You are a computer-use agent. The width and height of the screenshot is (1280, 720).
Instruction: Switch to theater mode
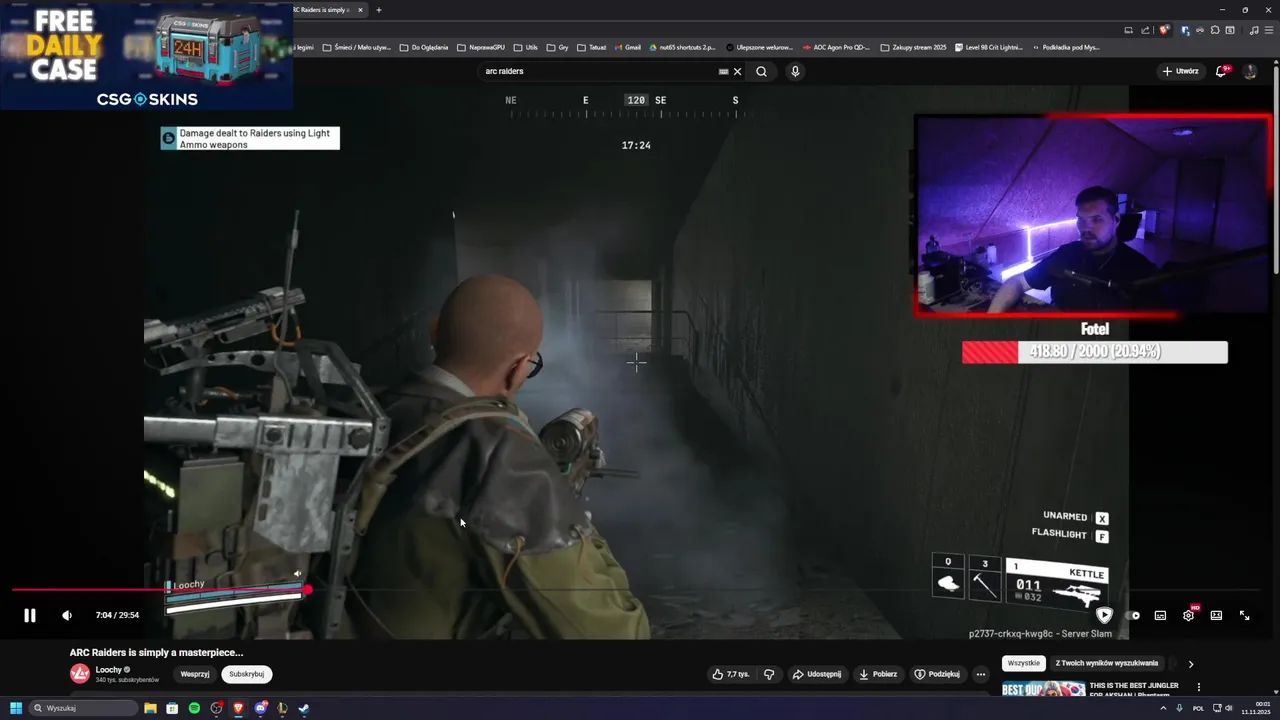pyautogui.click(x=1216, y=615)
